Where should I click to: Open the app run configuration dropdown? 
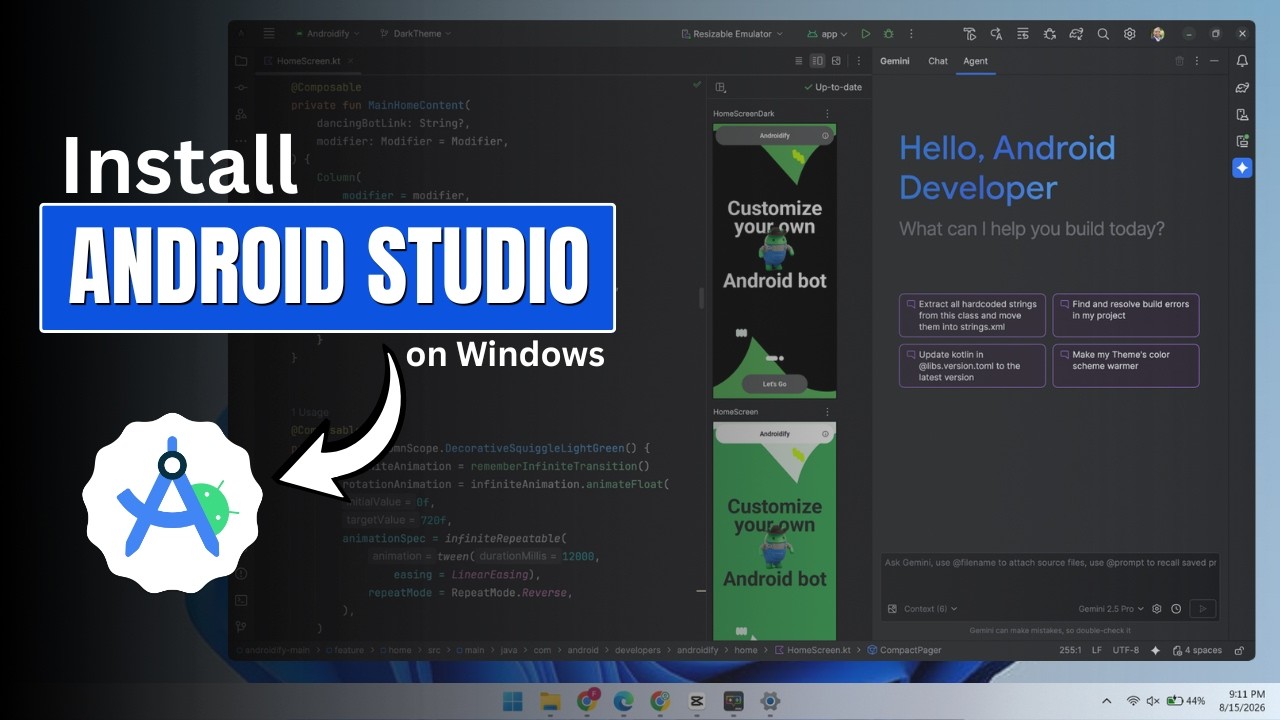click(x=826, y=34)
